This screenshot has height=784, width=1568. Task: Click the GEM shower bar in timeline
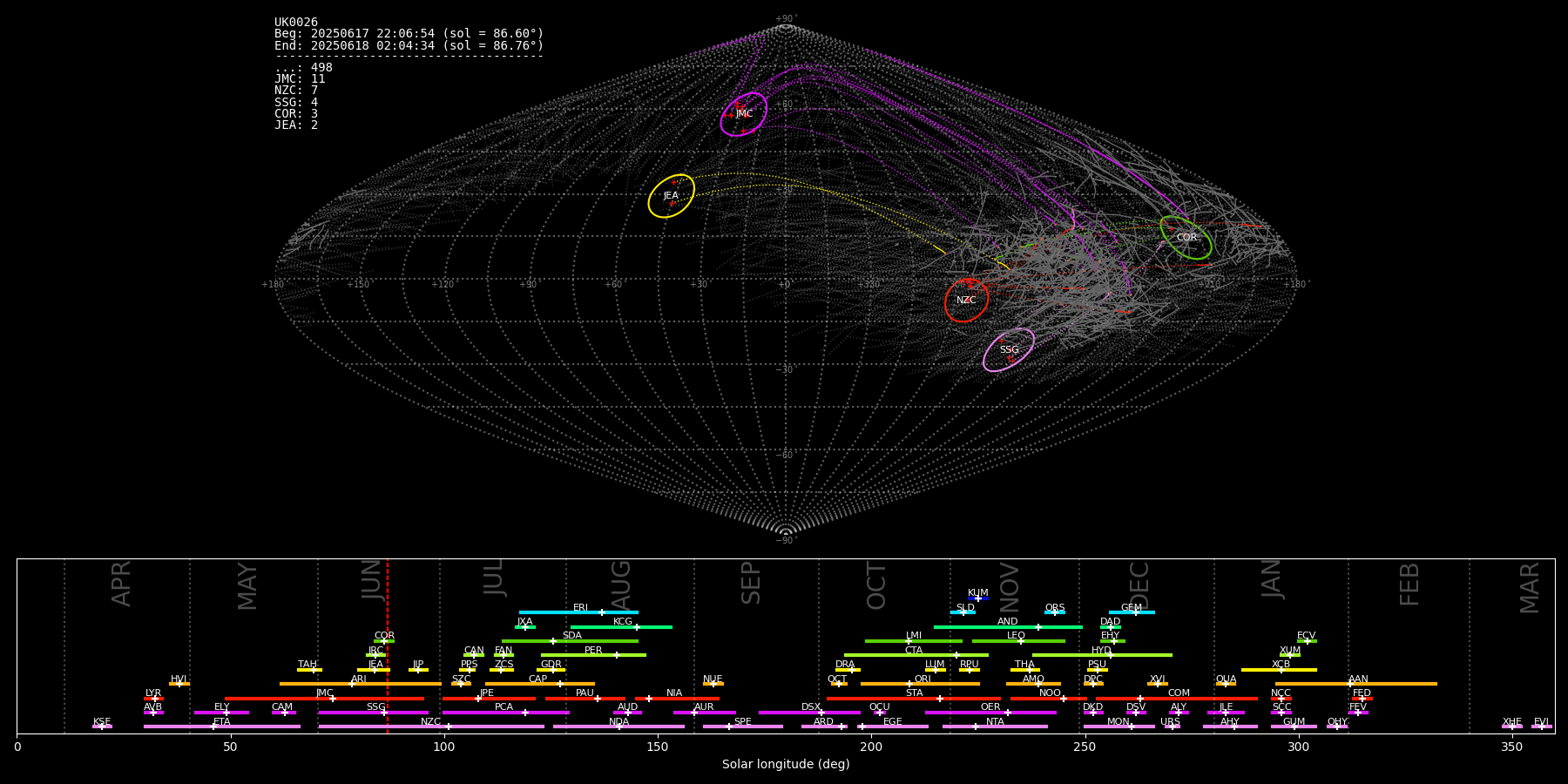(x=1132, y=612)
